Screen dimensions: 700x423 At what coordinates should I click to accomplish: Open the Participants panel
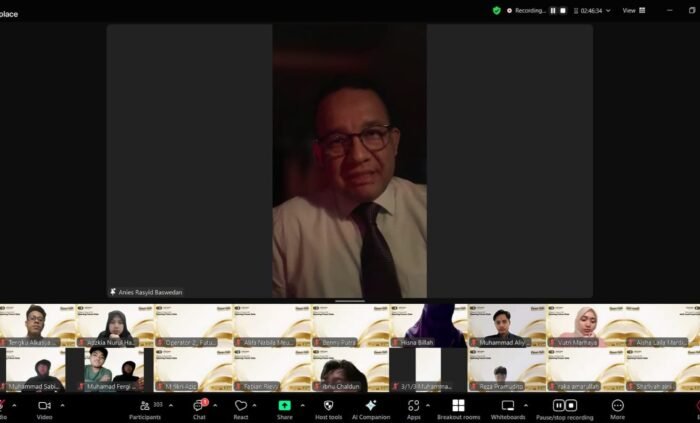tap(145, 406)
